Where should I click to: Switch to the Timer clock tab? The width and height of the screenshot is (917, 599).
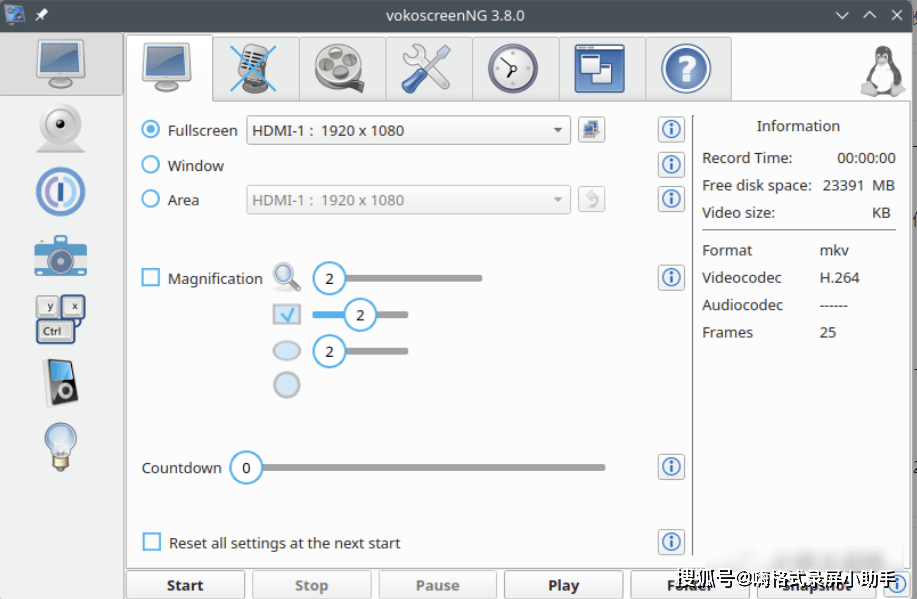(x=515, y=68)
